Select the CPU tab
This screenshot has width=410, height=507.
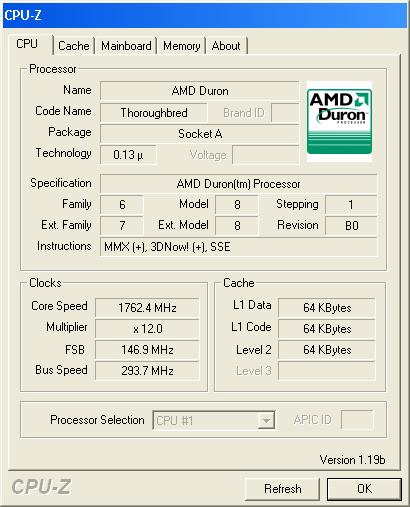[27, 44]
